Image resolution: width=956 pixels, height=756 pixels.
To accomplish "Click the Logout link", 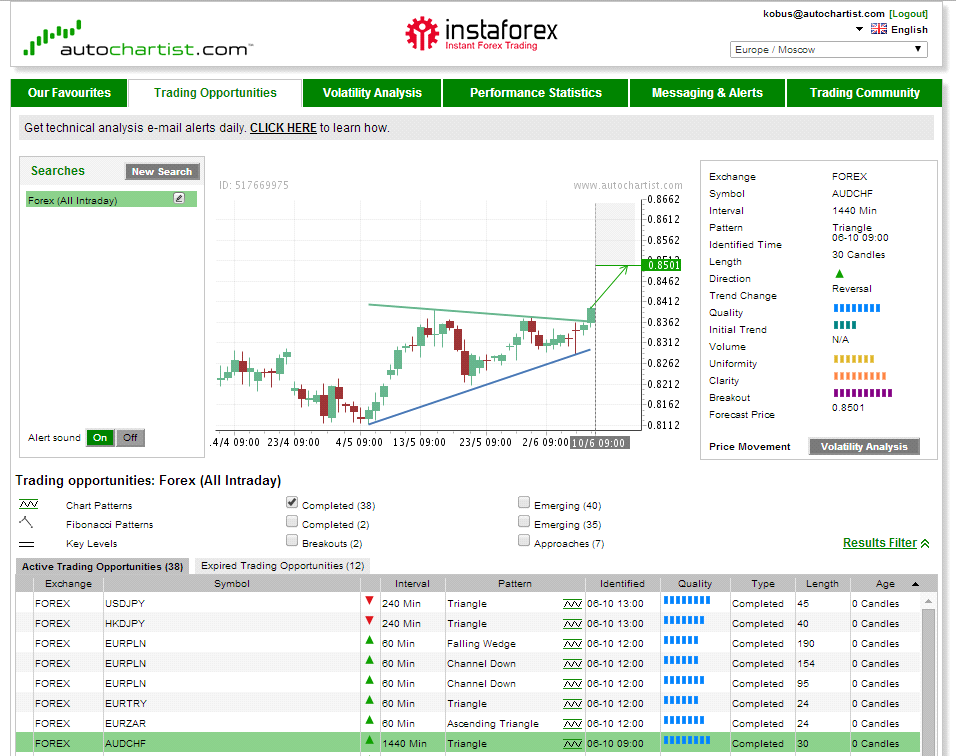I will click(908, 14).
